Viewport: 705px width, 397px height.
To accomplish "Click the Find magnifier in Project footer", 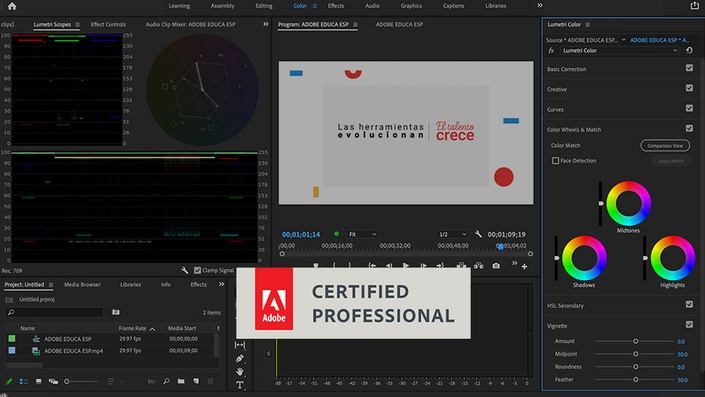I will point(166,381).
